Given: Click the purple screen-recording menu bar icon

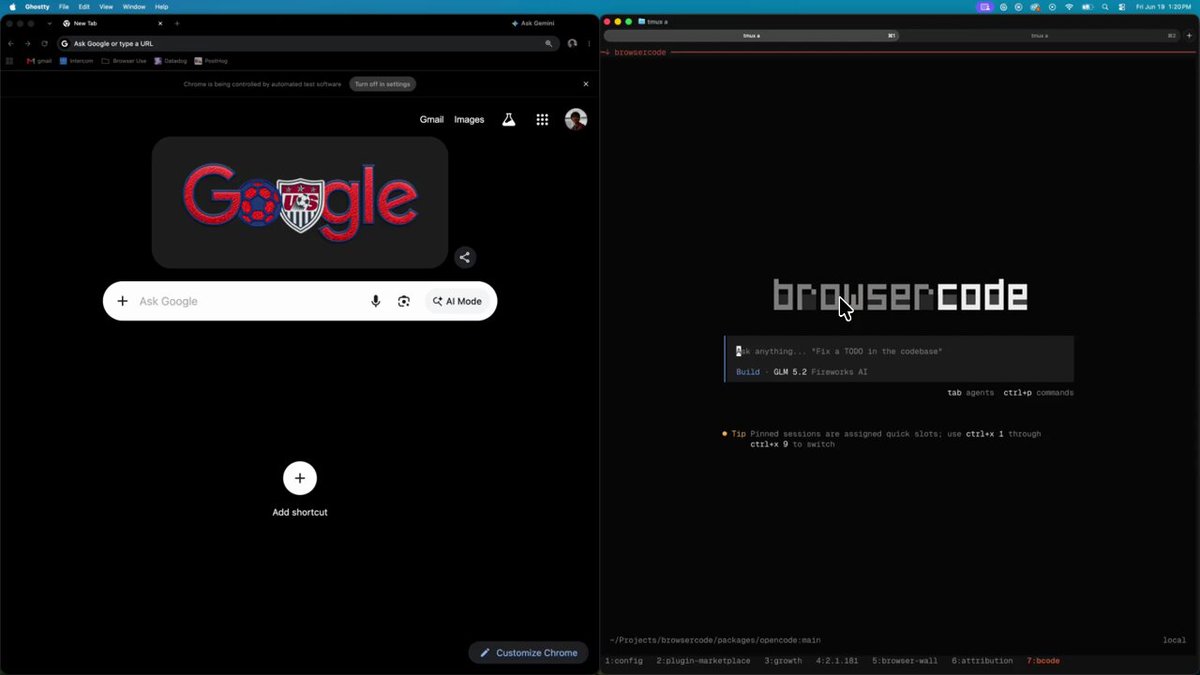Looking at the screenshot, I should (x=985, y=7).
